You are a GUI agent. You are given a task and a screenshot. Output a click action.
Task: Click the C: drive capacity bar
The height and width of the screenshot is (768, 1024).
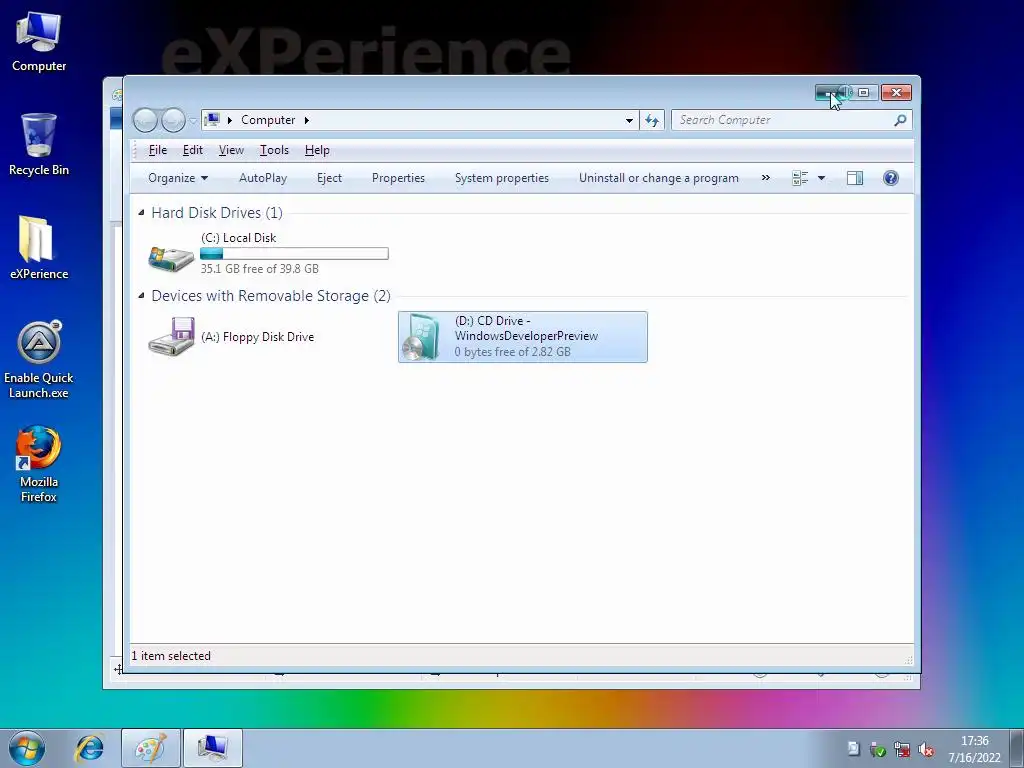coord(295,253)
